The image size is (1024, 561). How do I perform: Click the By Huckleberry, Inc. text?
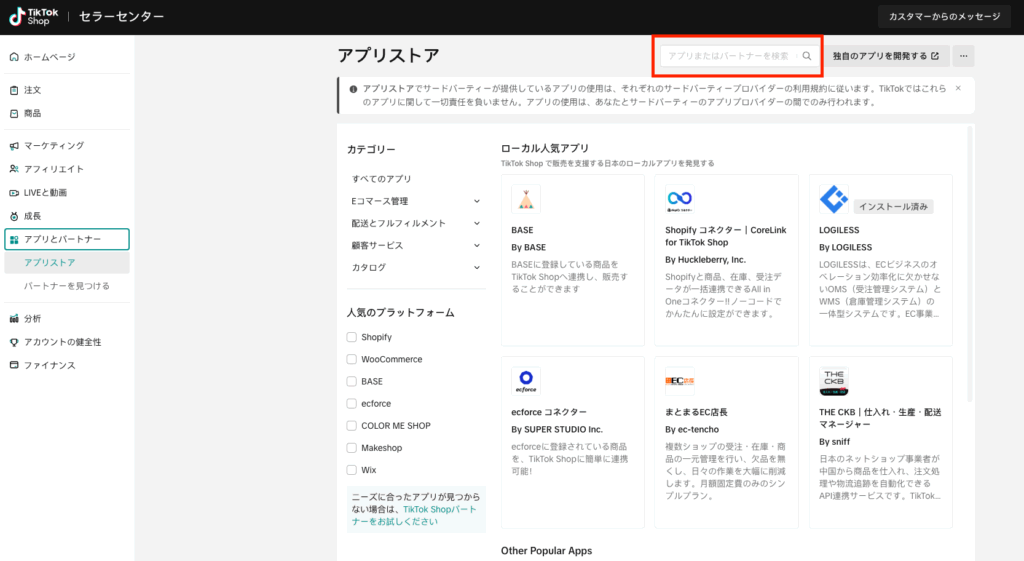pyautogui.click(x=707, y=259)
